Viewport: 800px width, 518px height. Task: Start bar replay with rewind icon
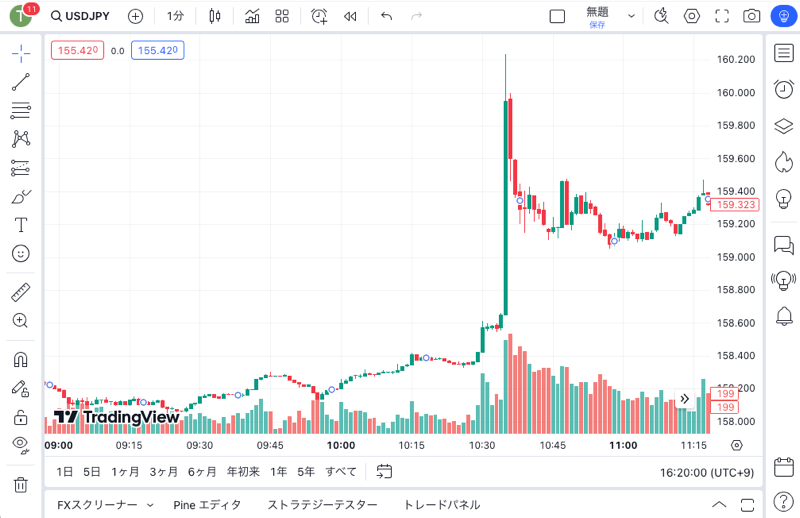click(x=350, y=16)
